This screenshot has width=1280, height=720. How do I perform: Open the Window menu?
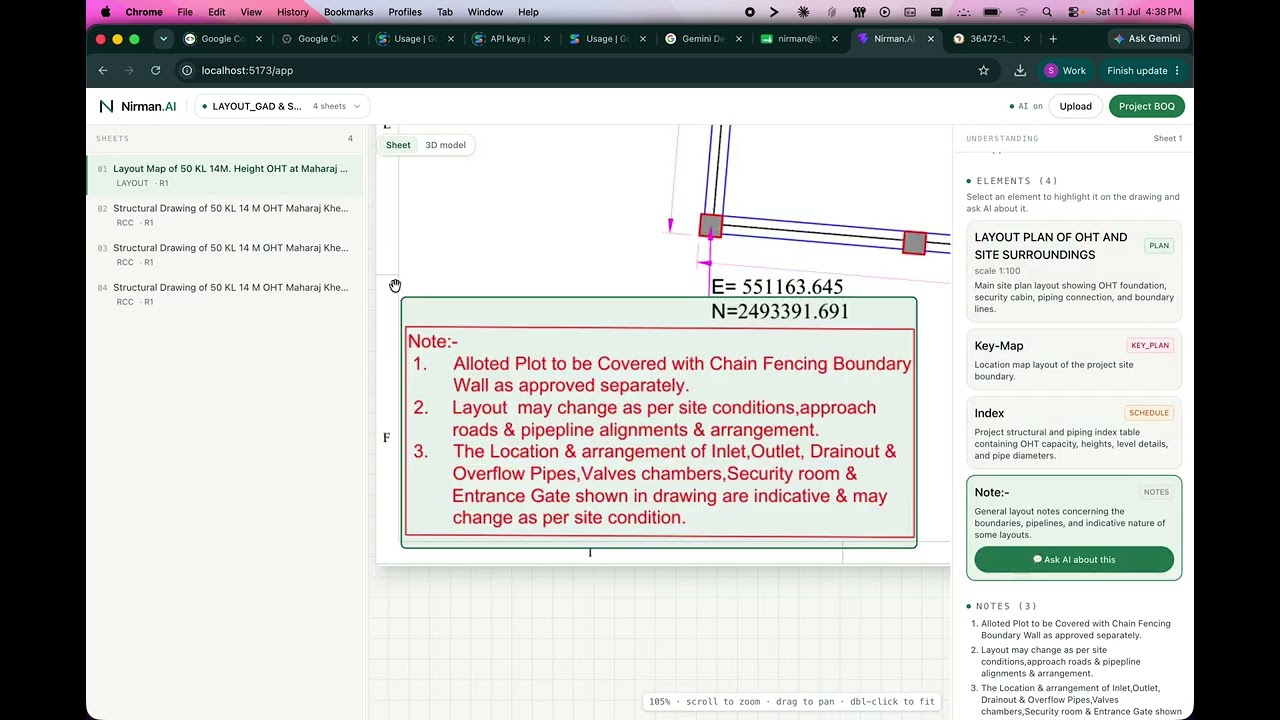click(x=485, y=12)
